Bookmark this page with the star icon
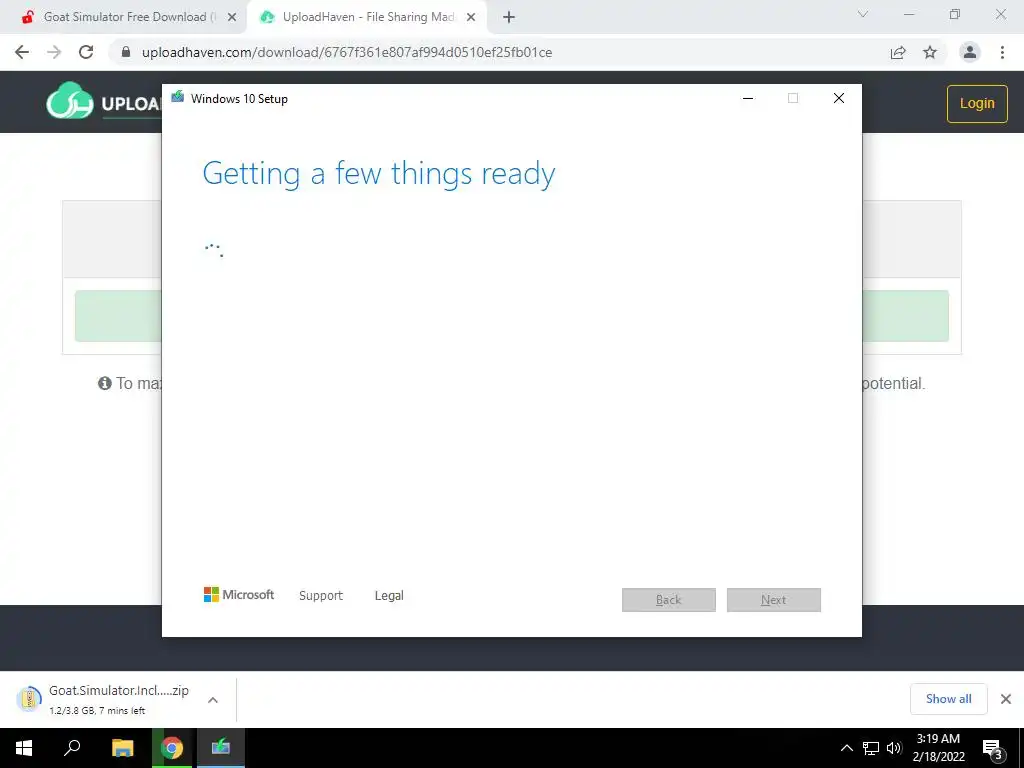Viewport: 1024px width, 768px height. [930, 52]
